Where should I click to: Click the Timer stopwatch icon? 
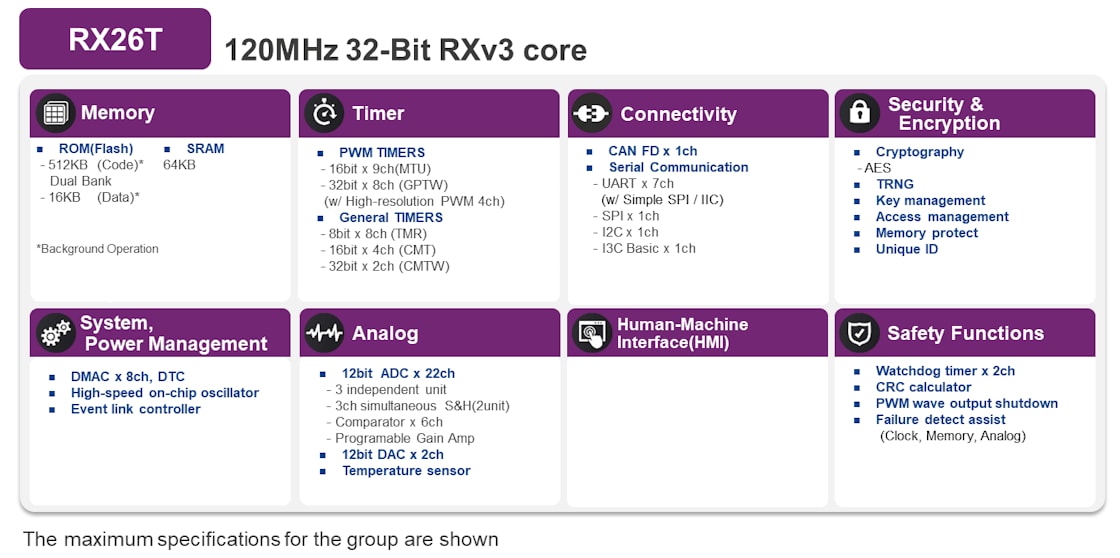[x=324, y=113]
